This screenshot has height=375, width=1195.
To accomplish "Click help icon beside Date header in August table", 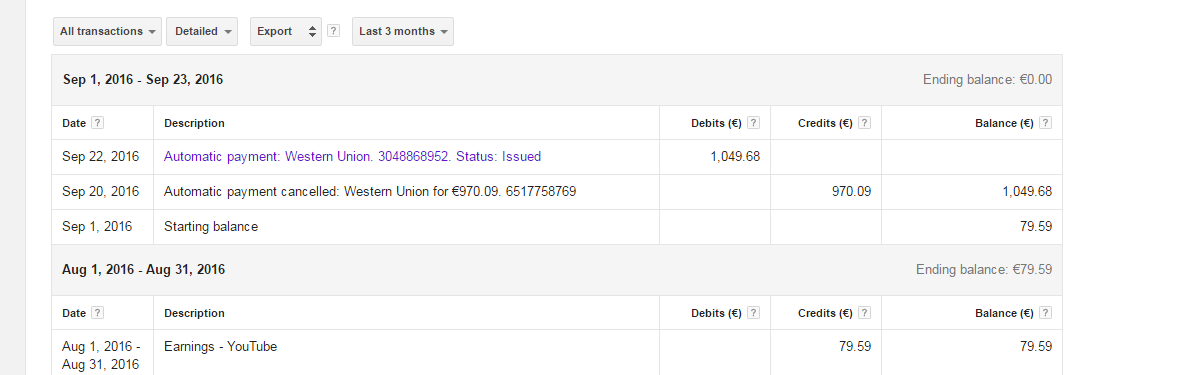I will [x=97, y=312].
